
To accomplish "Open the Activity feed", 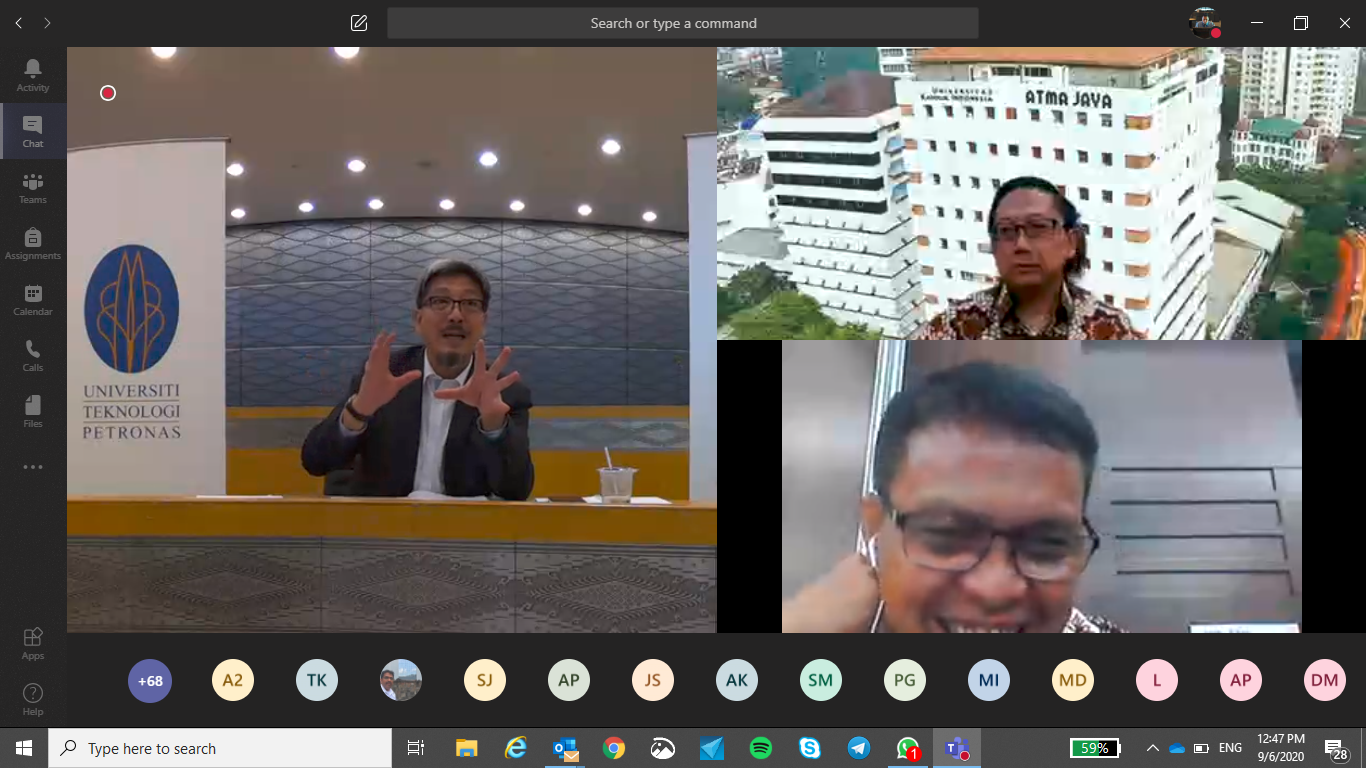I will (x=33, y=75).
